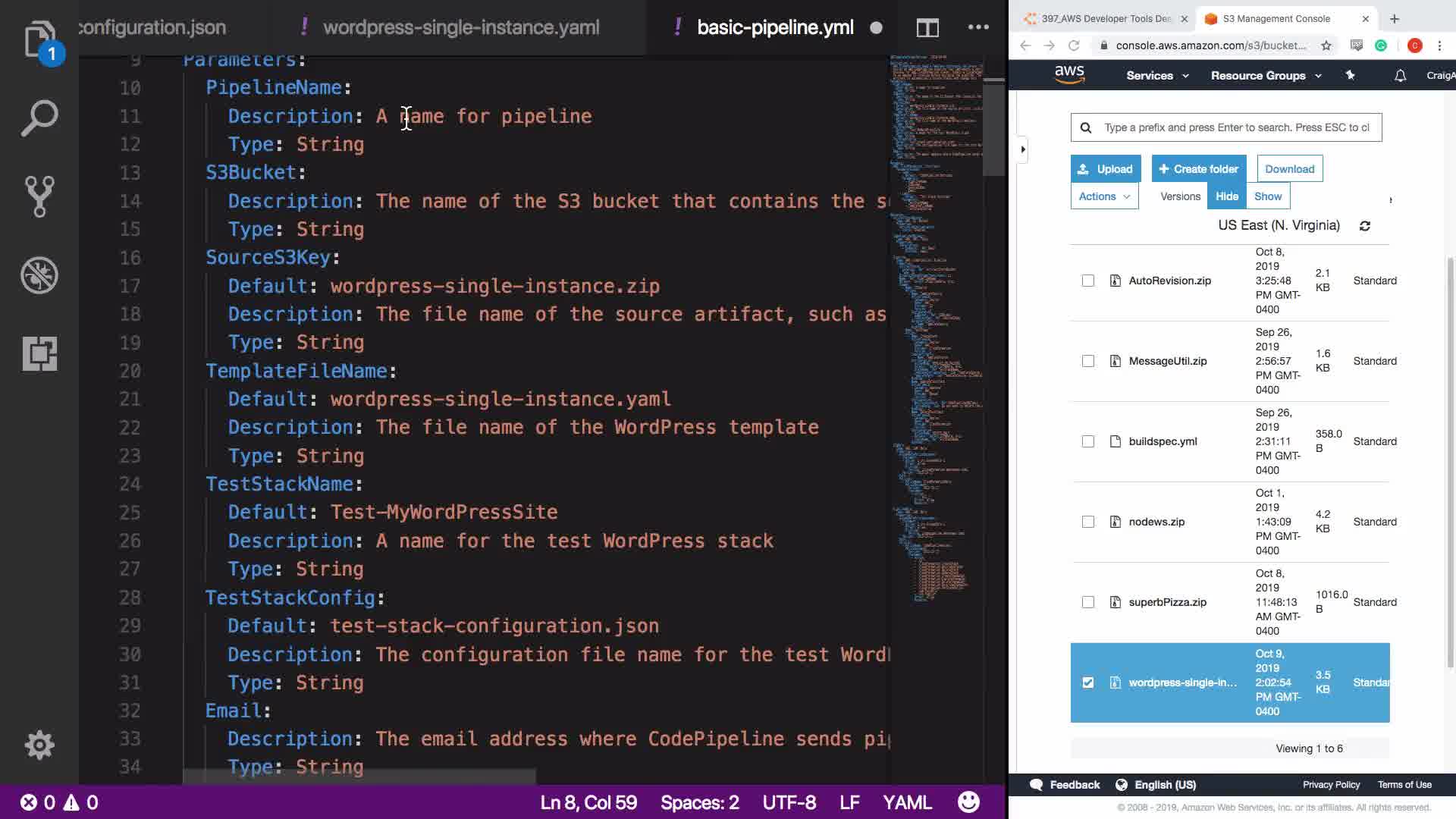Check the buildspec.yml checkbox
Screen dimensions: 1456x819
pos(1088,441)
